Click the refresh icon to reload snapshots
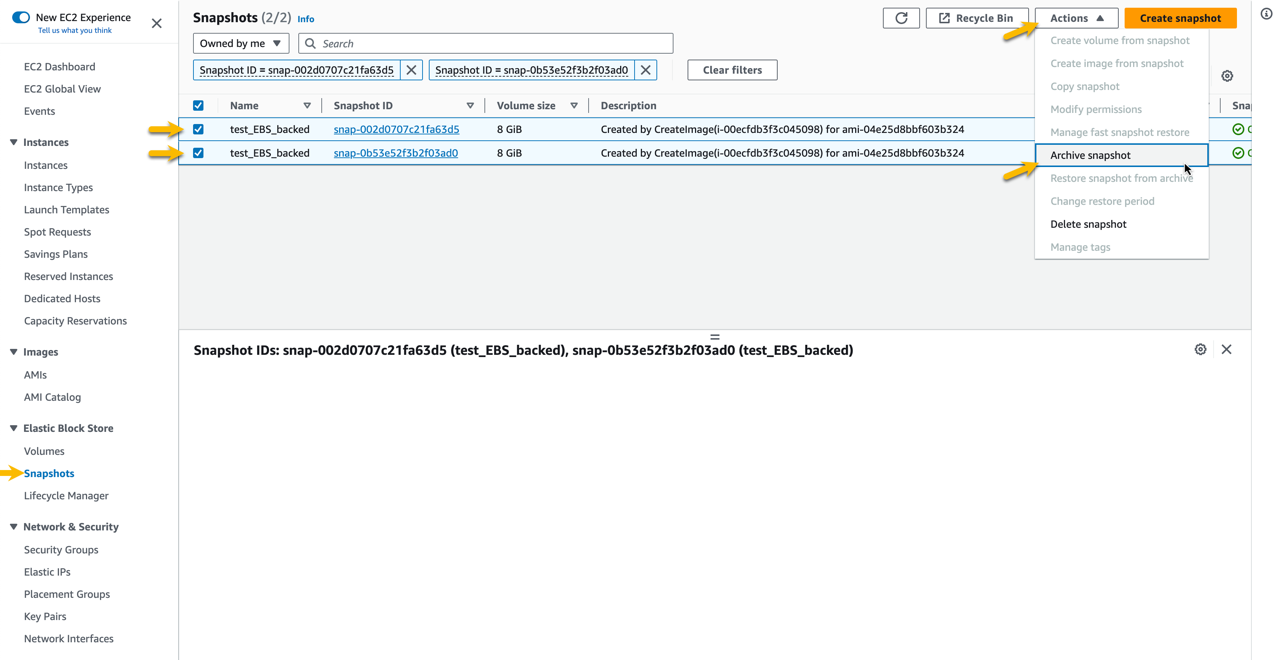Screen dimensions: 1286x660 pyautogui.click(x=900, y=17)
